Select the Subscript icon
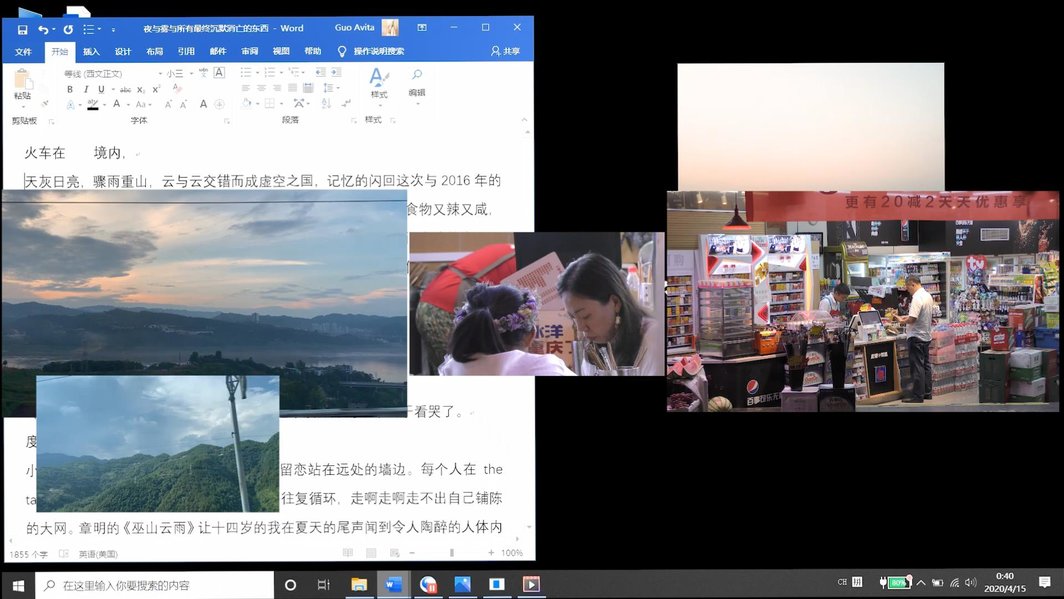 tap(141, 89)
